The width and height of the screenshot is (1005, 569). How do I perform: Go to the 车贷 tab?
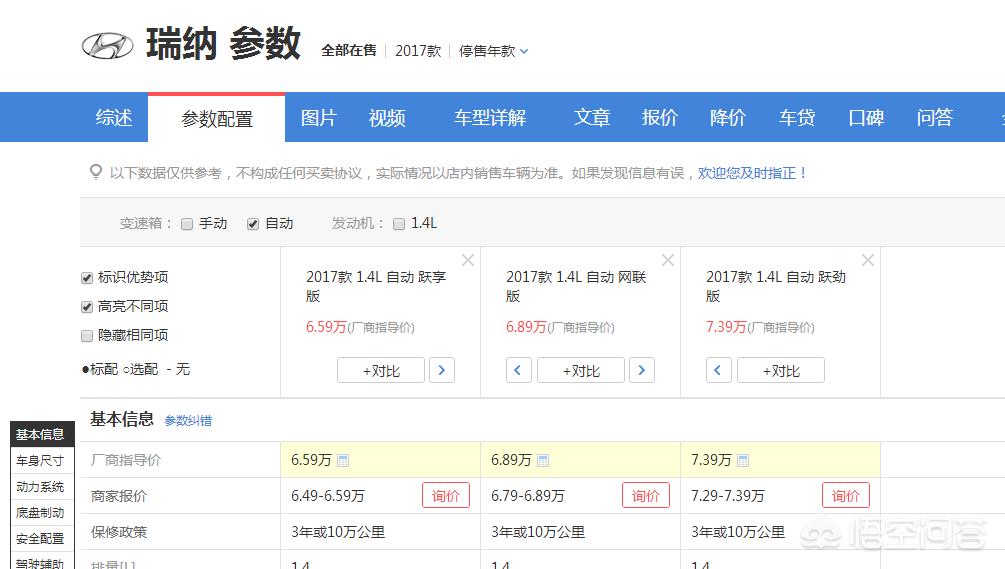(797, 117)
